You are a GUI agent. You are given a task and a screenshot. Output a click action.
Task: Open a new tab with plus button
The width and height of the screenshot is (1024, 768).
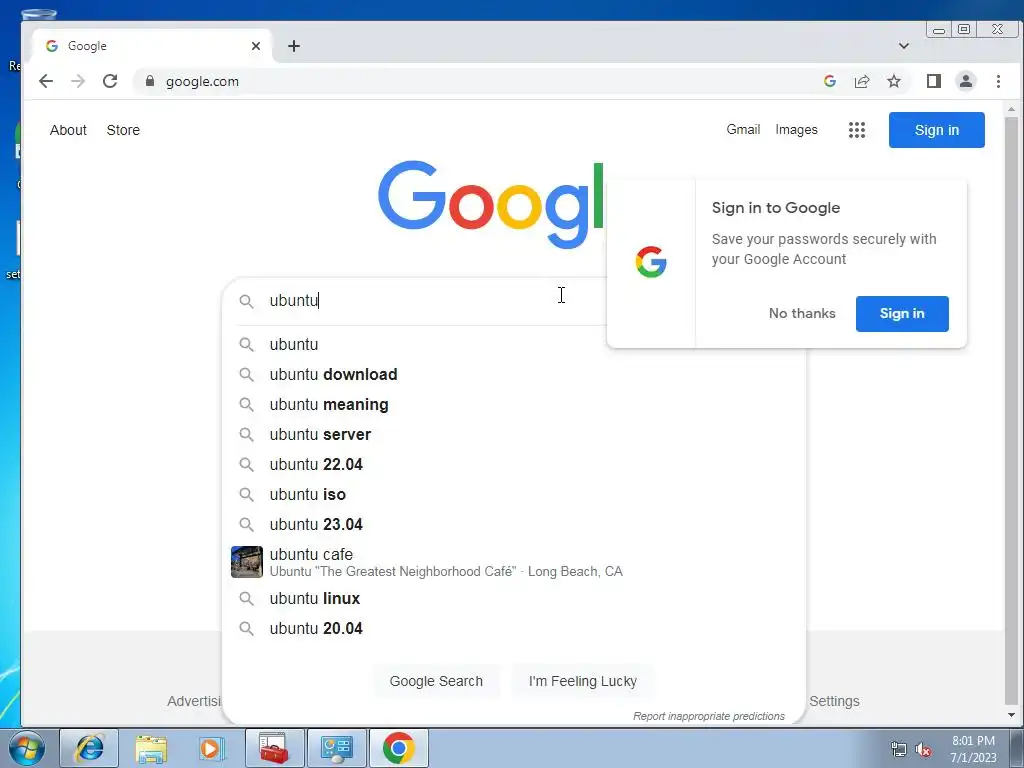[x=294, y=46]
